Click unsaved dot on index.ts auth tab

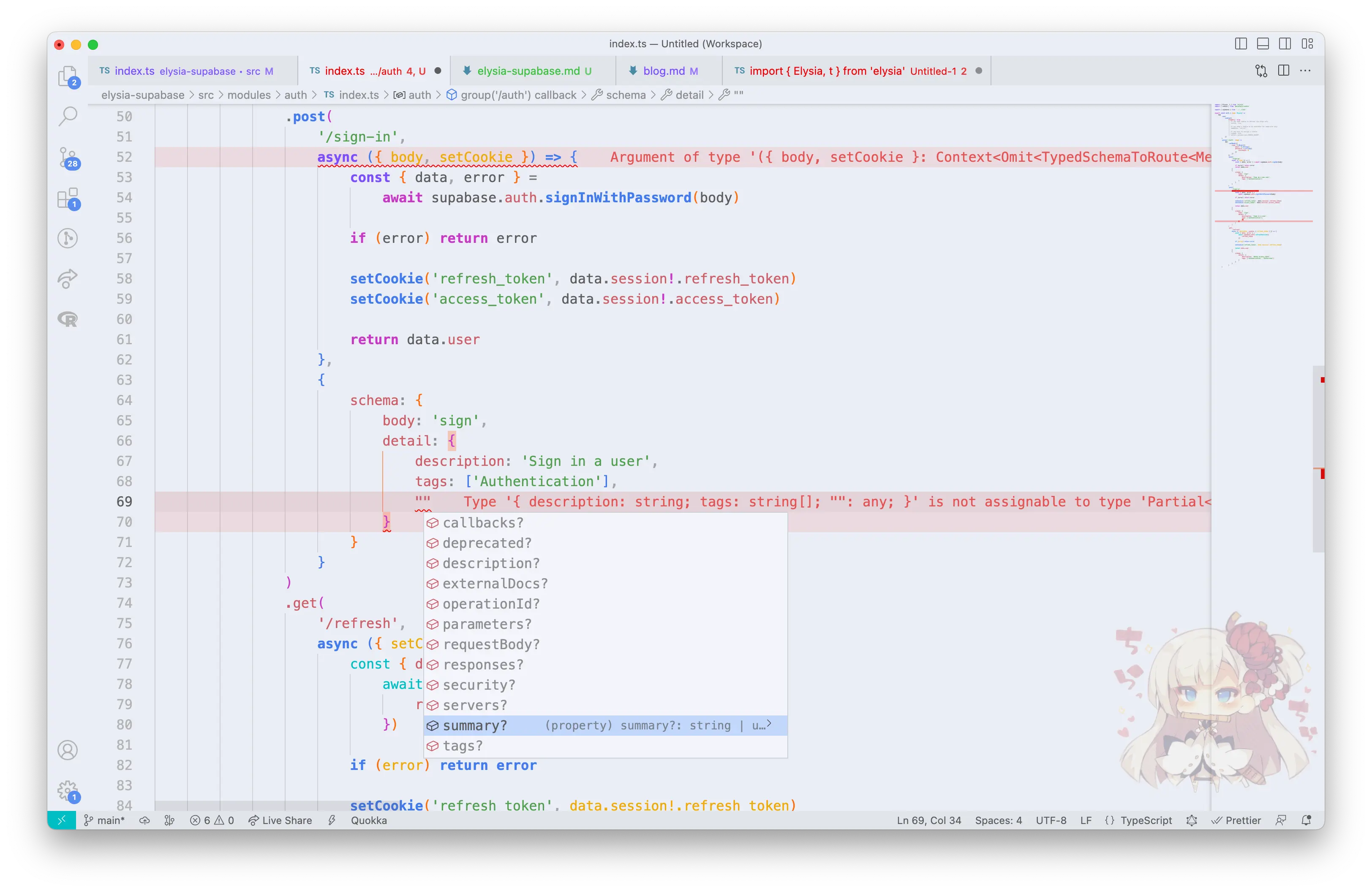coord(438,71)
